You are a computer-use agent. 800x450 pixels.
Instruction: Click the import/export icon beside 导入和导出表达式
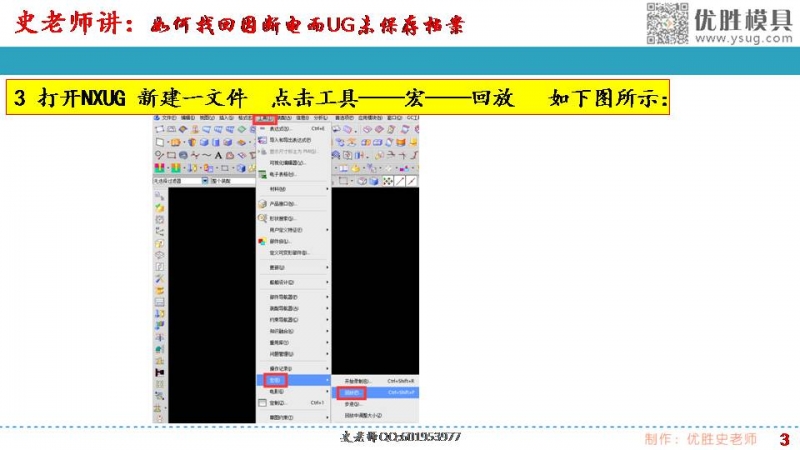pyautogui.click(x=262, y=140)
